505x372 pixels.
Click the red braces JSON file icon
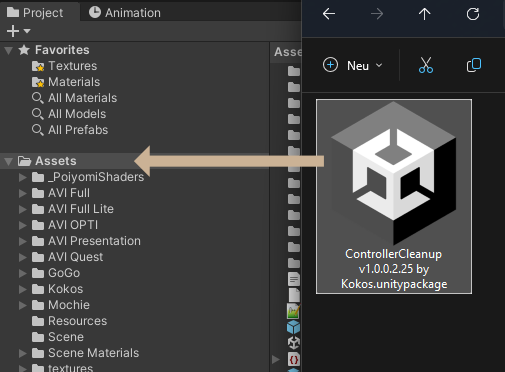tap(294, 359)
